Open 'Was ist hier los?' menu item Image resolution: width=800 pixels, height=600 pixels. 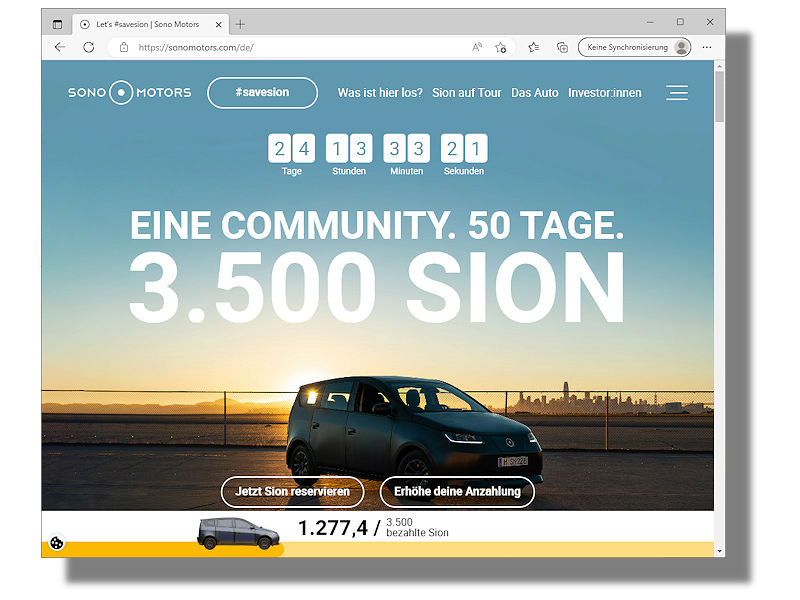click(x=380, y=93)
